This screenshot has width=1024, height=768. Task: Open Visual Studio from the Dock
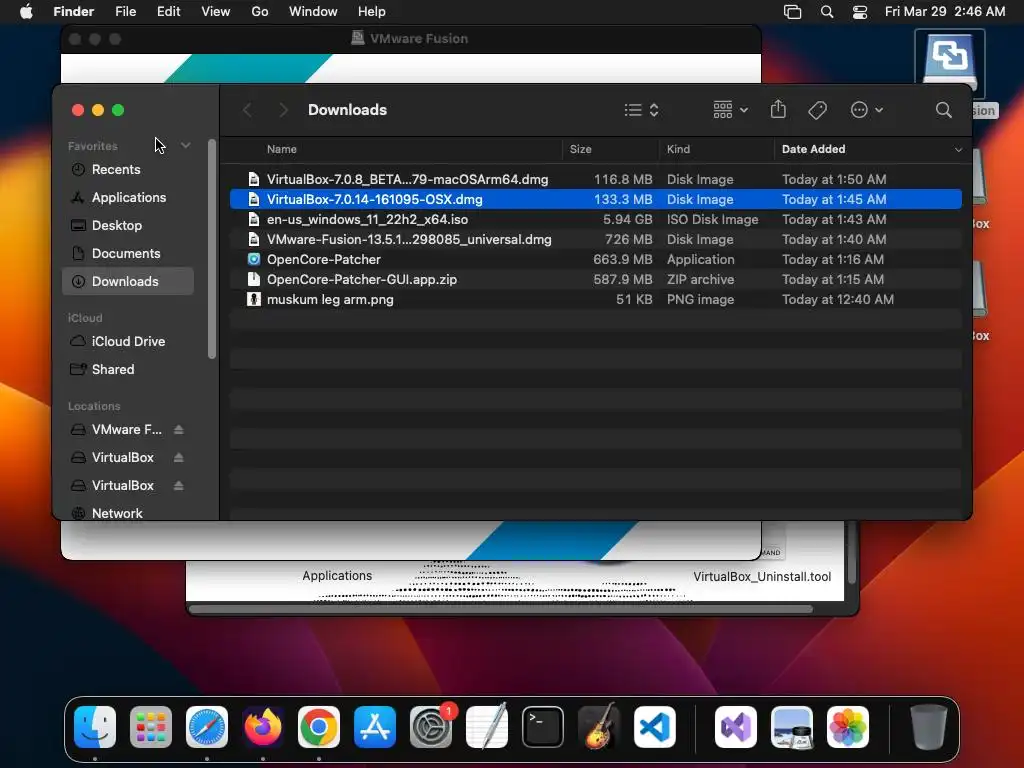[x=736, y=727]
